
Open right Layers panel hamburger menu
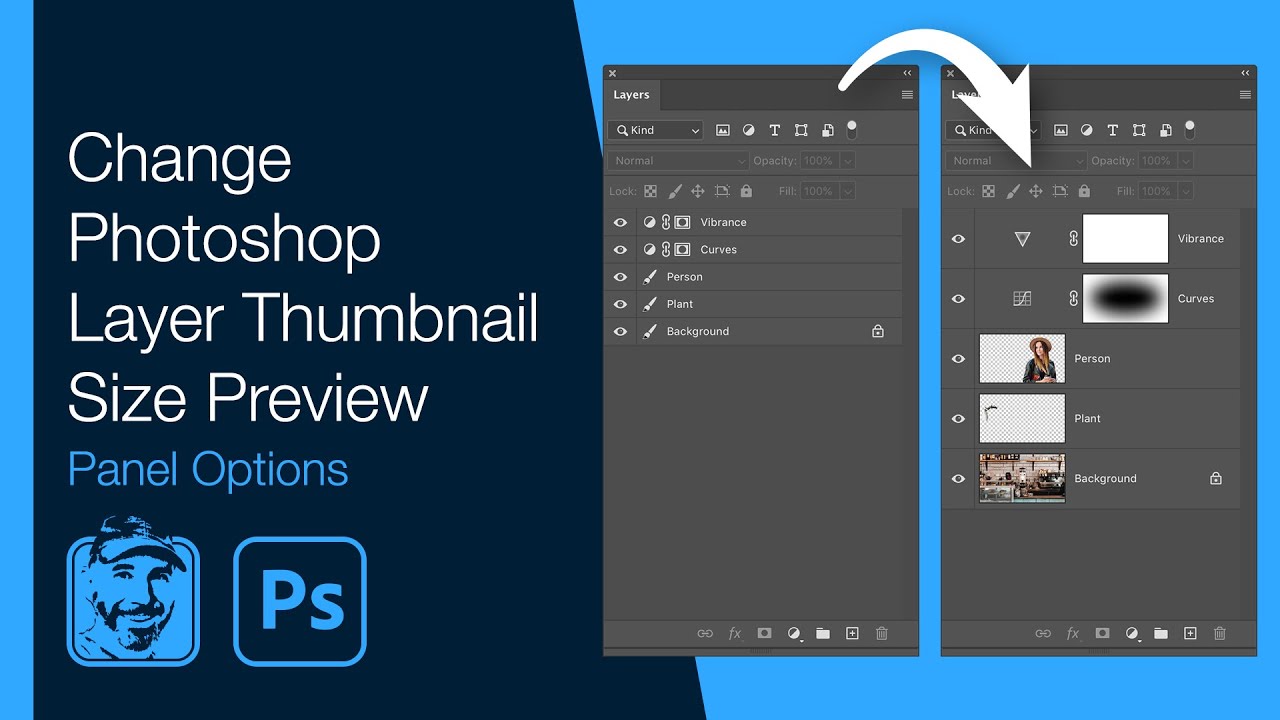pyautogui.click(x=1245, y=95)
